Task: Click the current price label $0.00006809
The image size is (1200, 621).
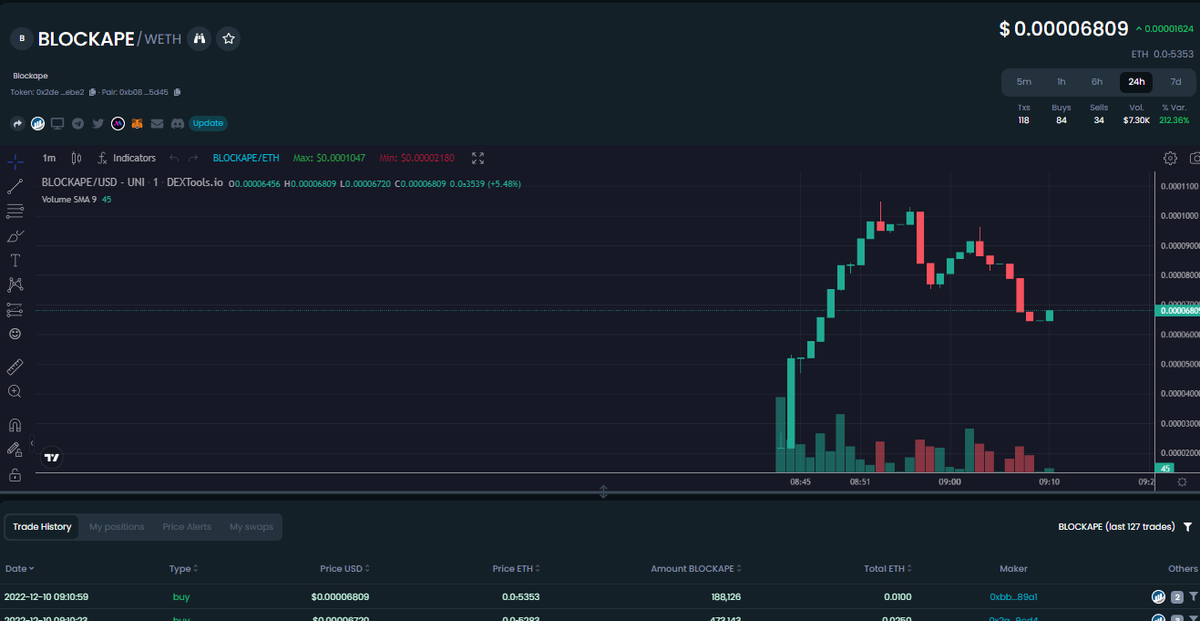Action: [x=1064, y=29]
